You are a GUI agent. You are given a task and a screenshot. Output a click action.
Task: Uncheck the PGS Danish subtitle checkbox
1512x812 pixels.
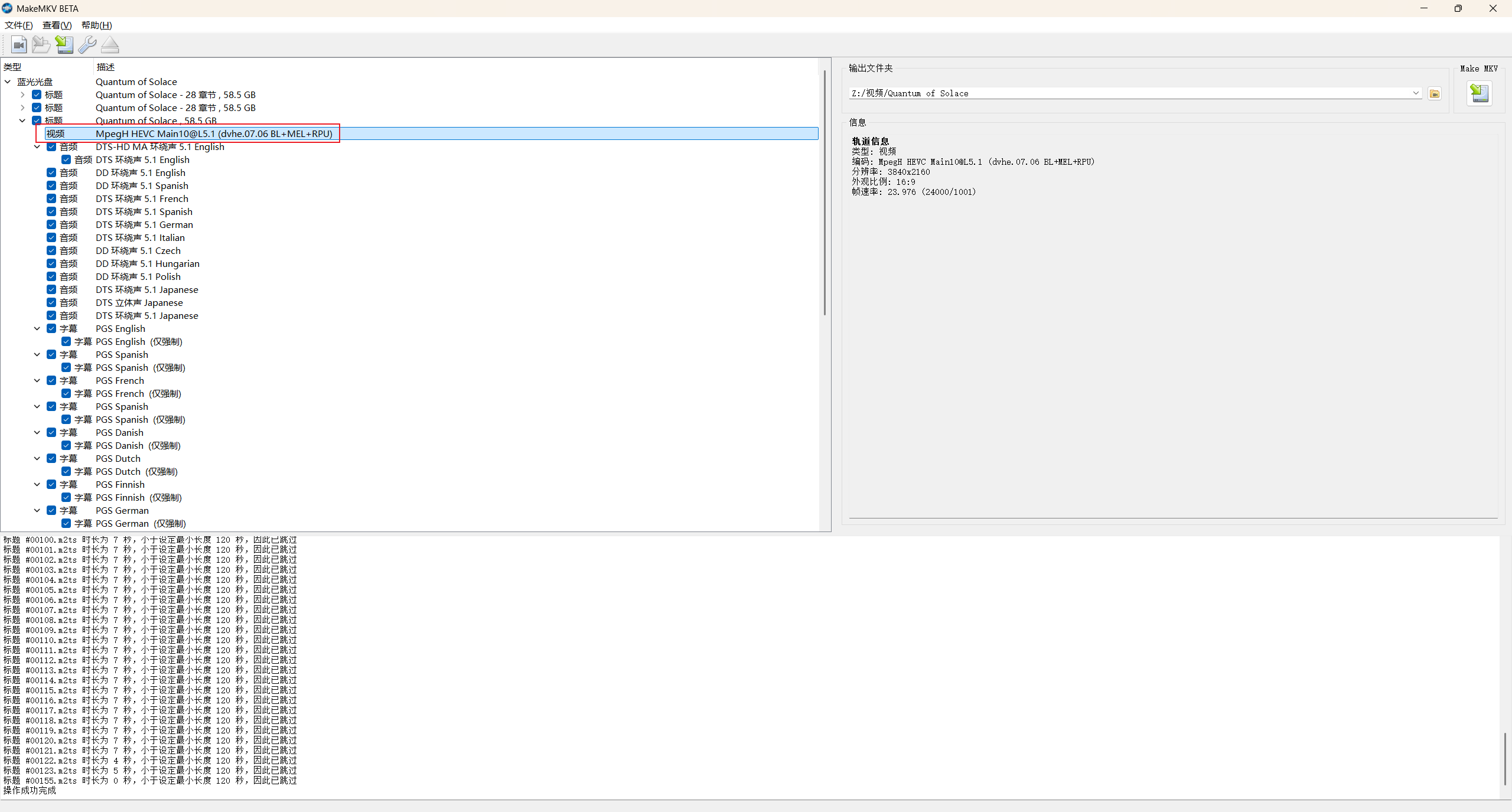point(52,432)
